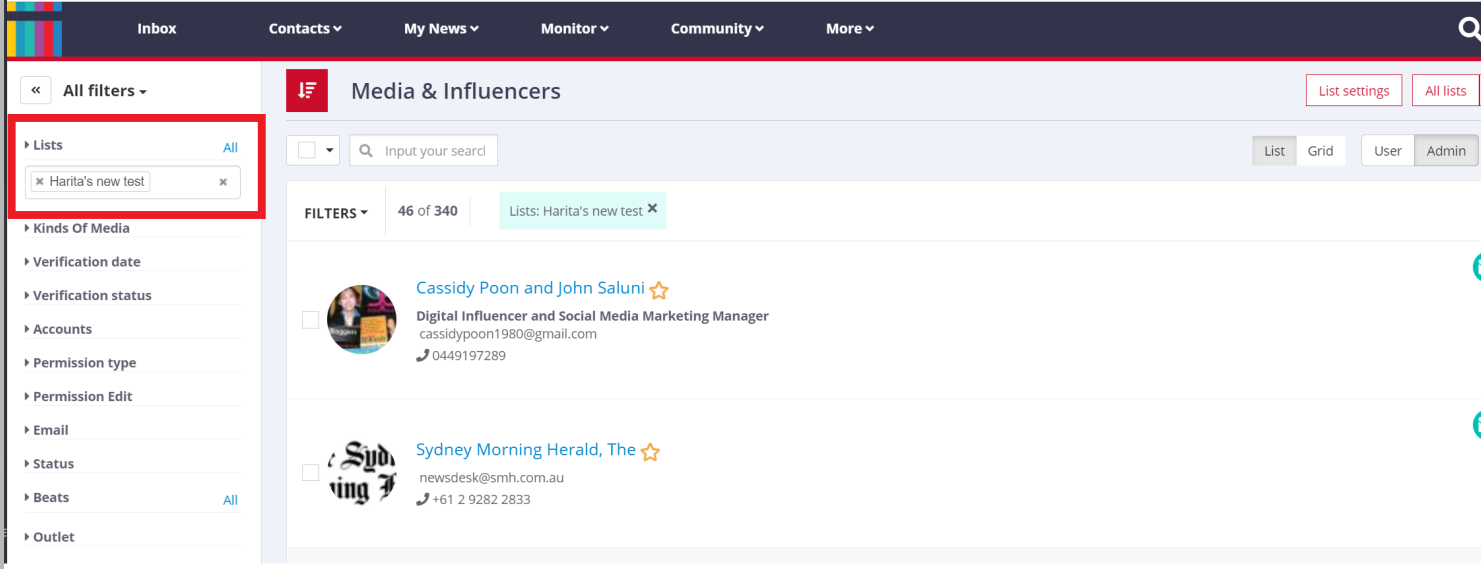Click the Input your search field
This screenshot has height=569, width=1481.
(434, 151)
